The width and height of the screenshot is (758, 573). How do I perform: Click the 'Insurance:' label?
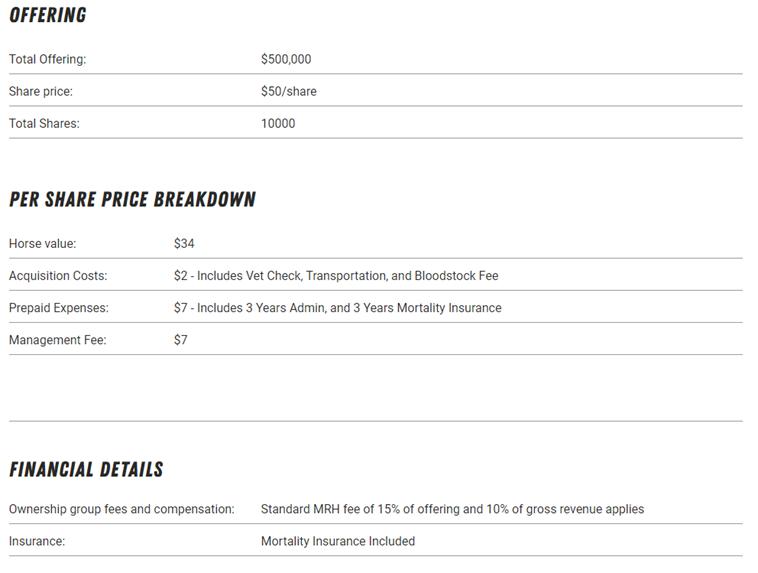coord(37,541)
